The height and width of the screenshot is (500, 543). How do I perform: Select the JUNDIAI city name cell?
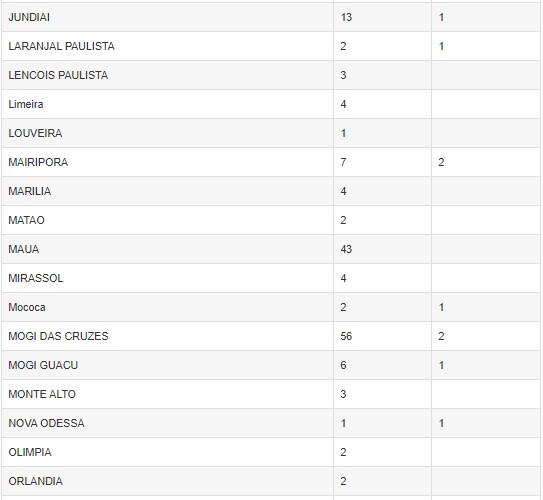pos(168,17)
